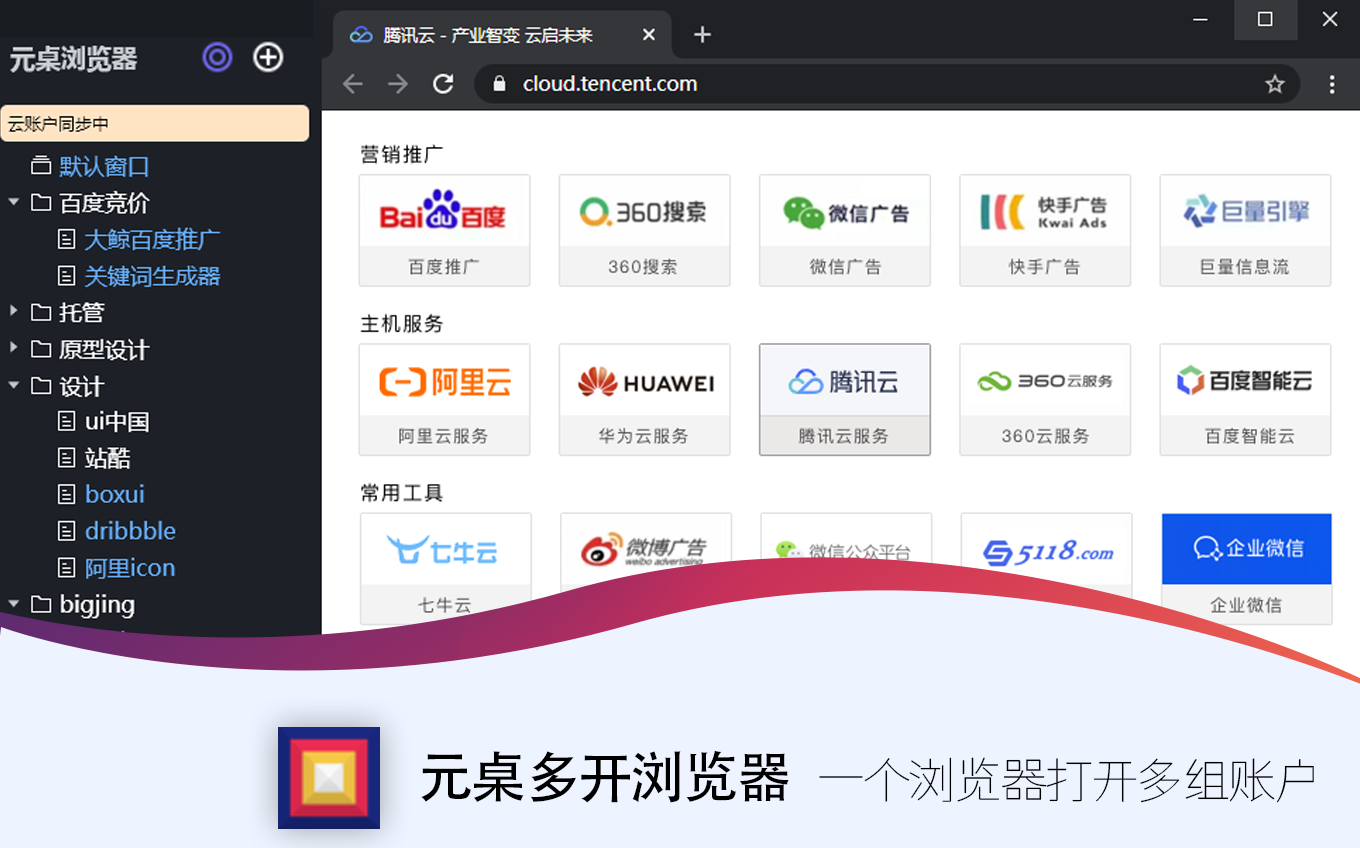
Task: Open the 企业微信 tile
Action: coord(1246,568)
